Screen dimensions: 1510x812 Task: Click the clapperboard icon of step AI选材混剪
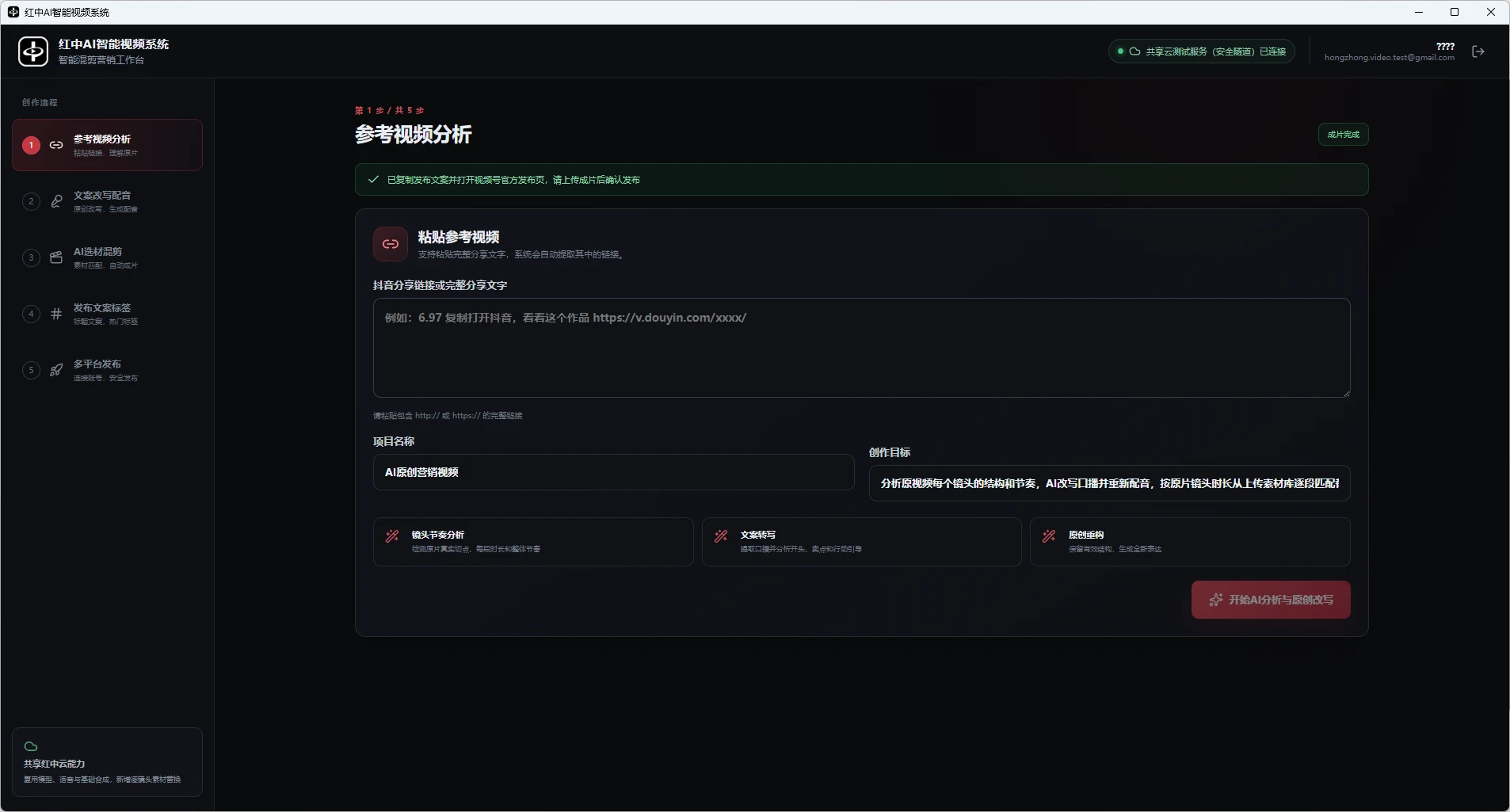pos(56,257)
